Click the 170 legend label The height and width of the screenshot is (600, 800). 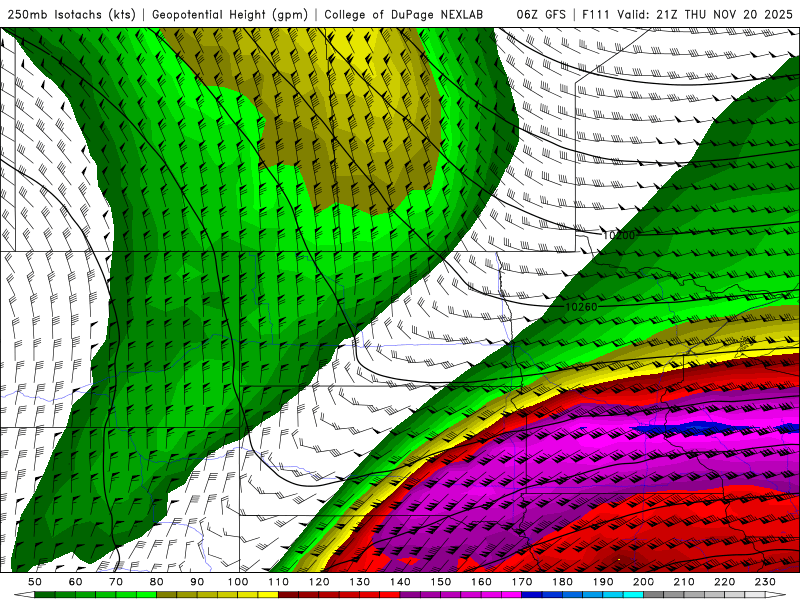pyautogui.click(x=522, y=582)
